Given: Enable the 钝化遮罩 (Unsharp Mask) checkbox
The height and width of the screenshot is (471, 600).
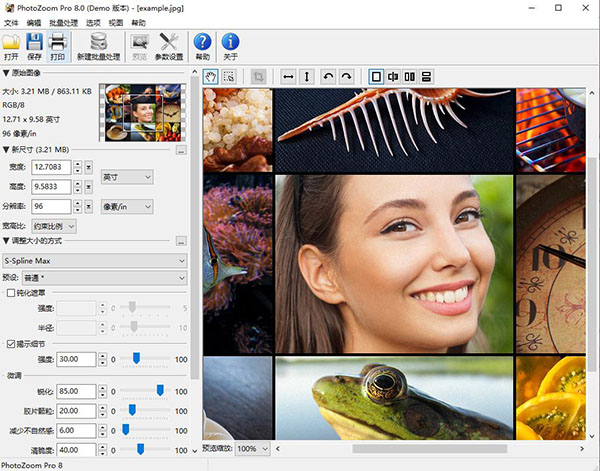Looking at the screenshot, I should click(x=11, y=293).
